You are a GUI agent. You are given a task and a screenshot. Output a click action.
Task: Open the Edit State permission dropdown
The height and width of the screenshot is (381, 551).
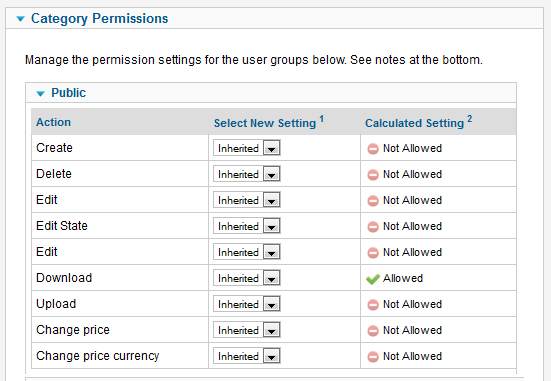[247, 226]
